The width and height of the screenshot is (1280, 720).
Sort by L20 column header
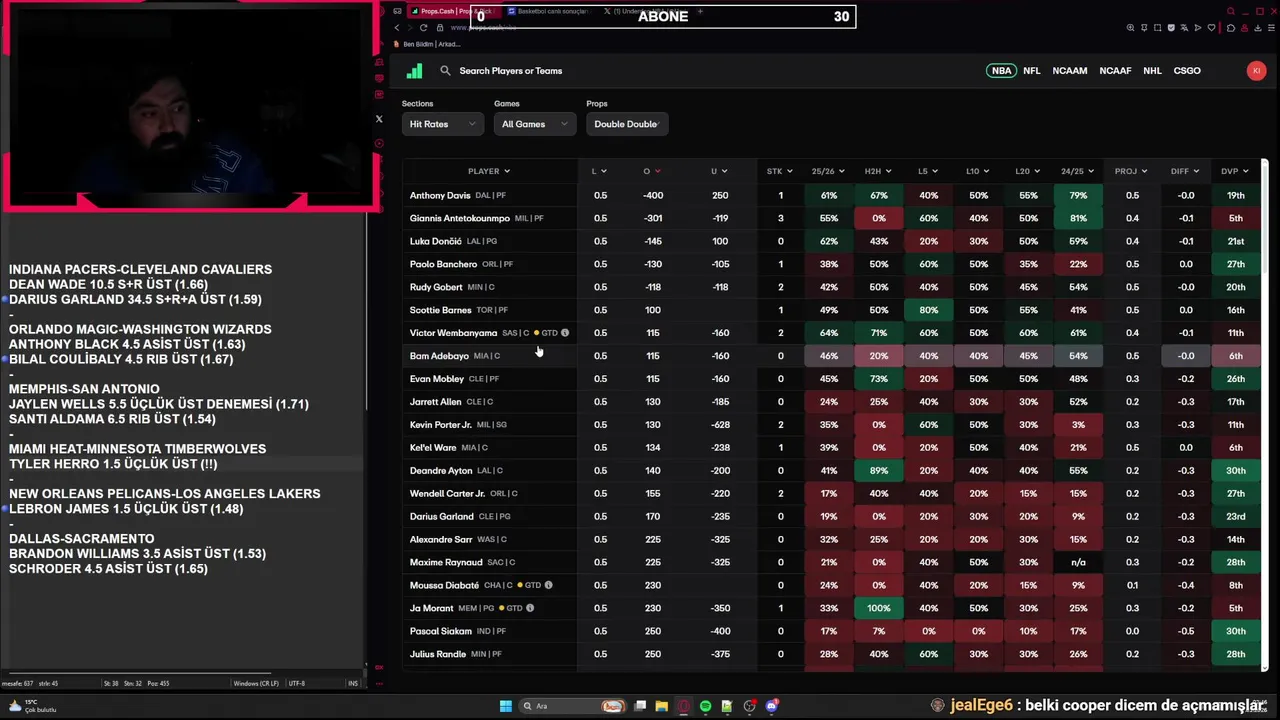pyautogui.click(x=1028, y=171)
